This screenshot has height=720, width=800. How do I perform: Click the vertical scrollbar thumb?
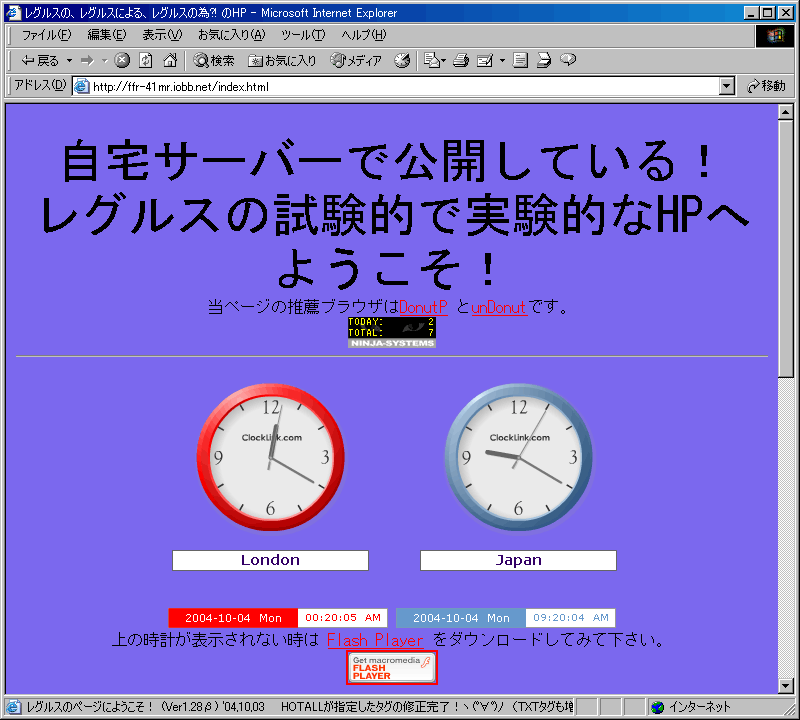coord(786,249)
